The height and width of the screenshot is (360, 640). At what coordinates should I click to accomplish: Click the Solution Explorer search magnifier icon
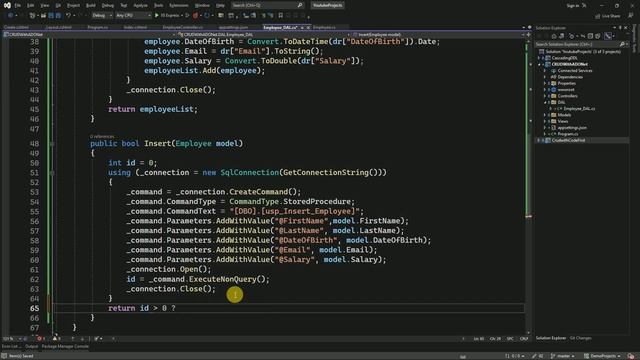(622, 44)
